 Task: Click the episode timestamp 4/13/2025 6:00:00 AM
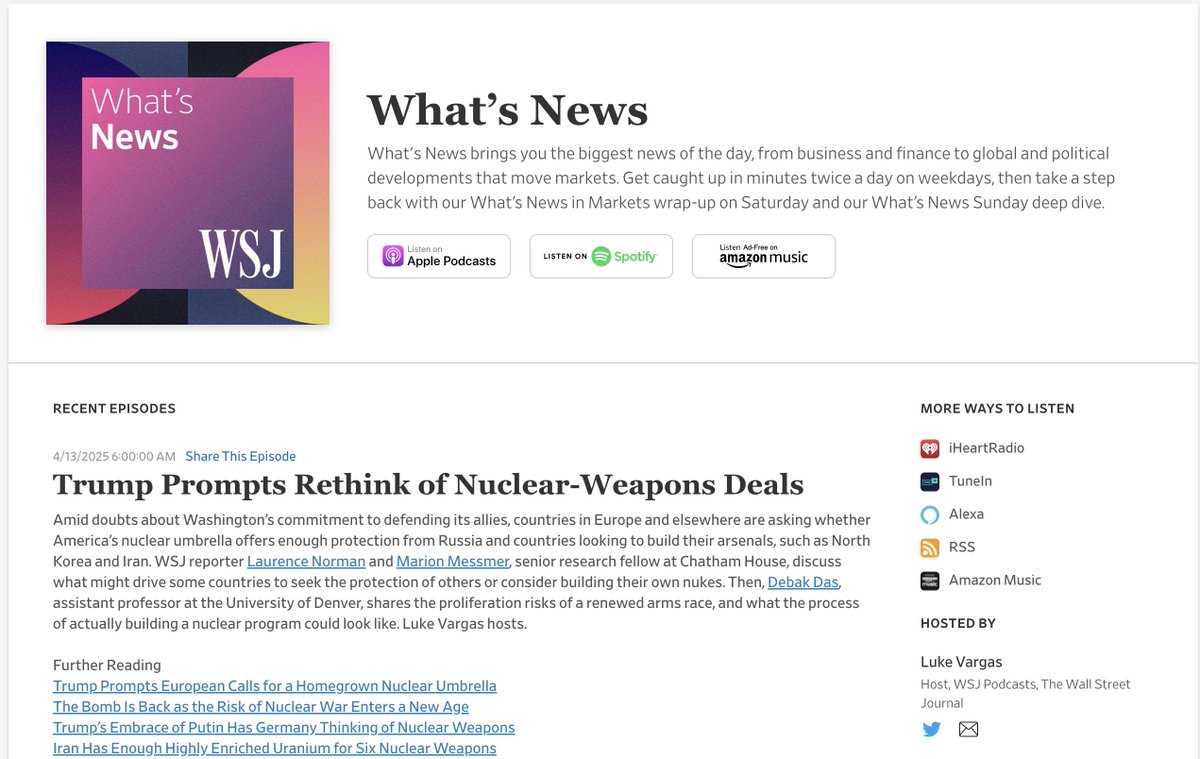(x=114, y=456)
